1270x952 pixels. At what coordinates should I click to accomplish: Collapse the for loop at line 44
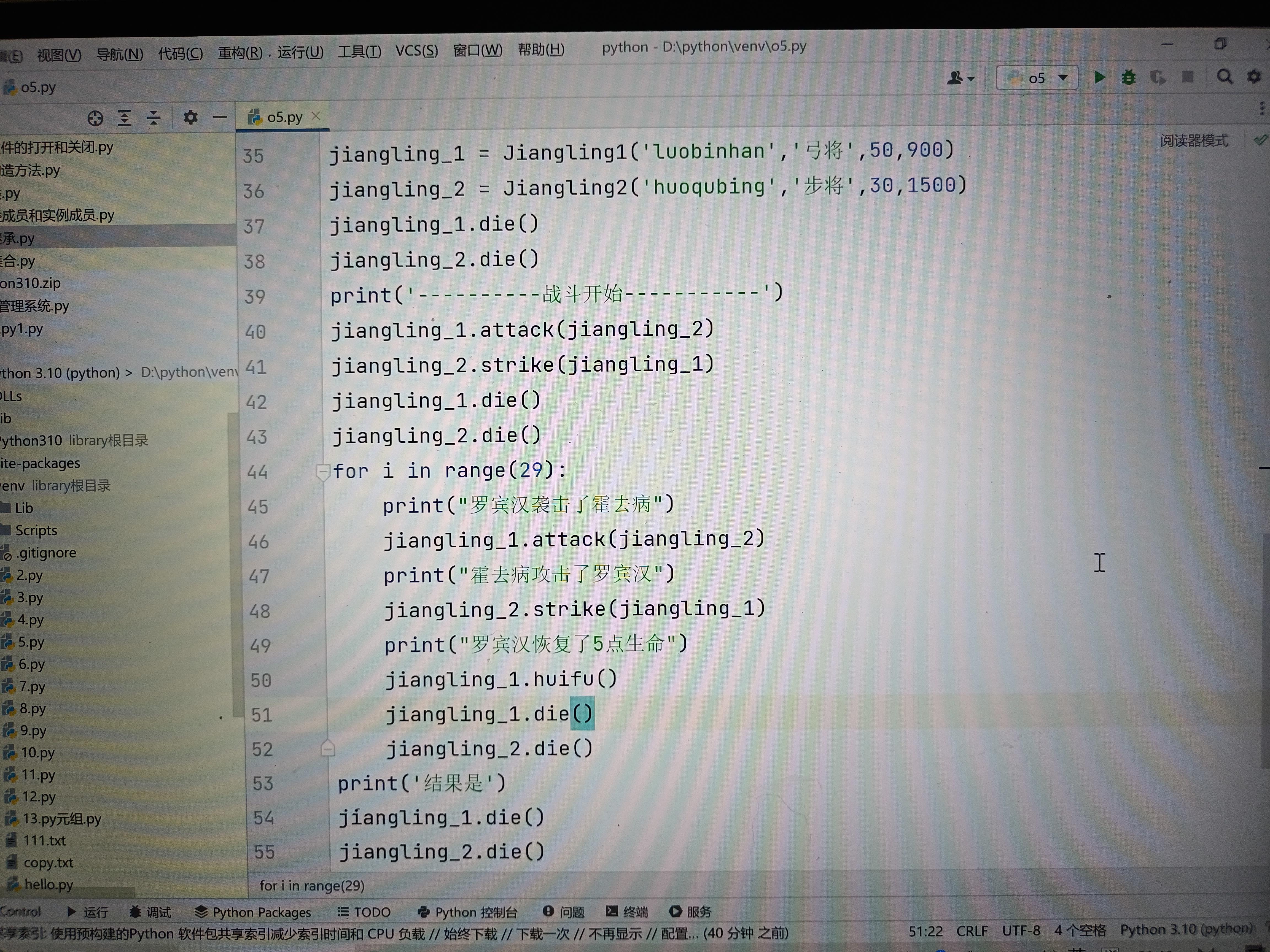click(x=323, y=472)
